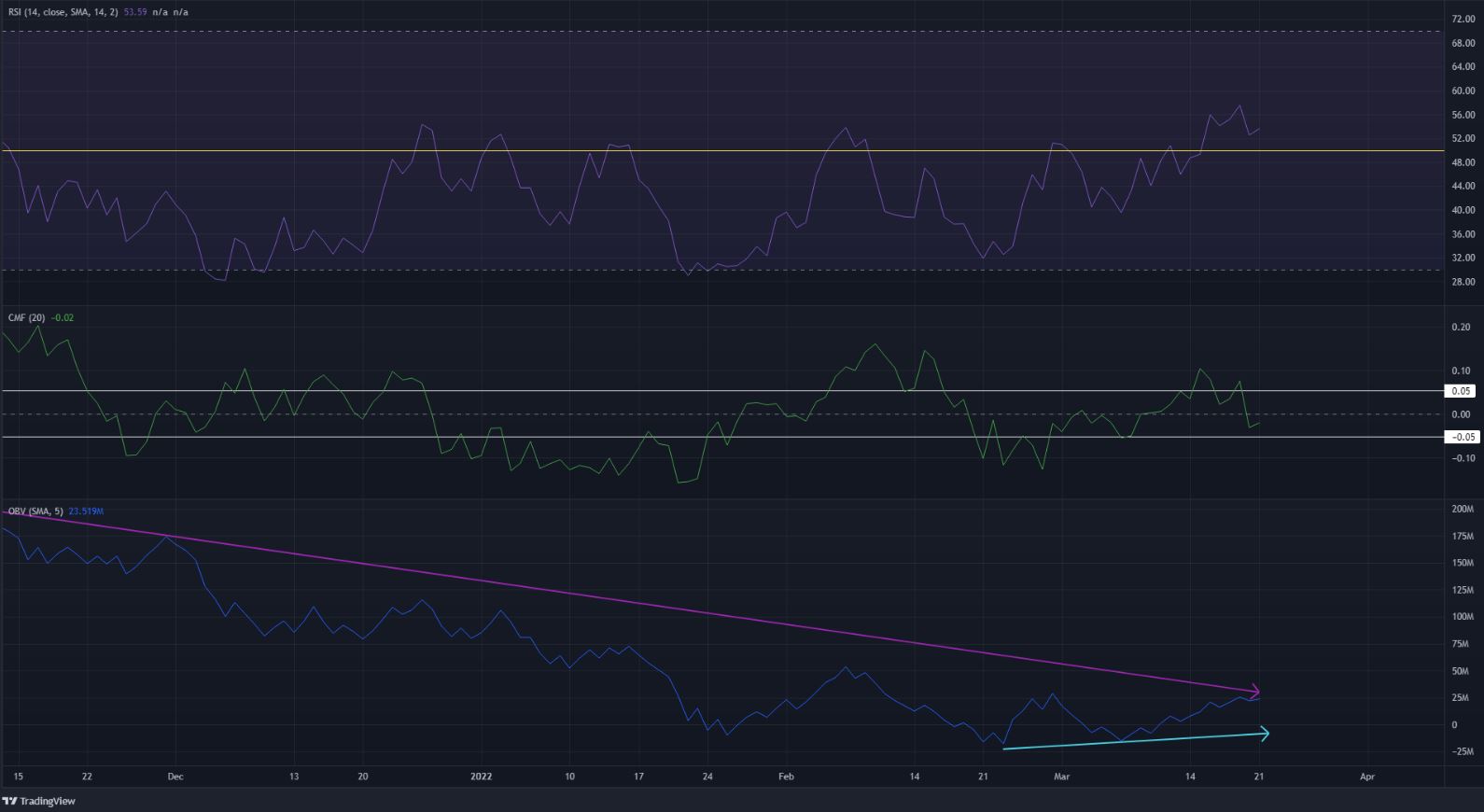
Task: Click the 2022 label on time axis
Action: coord(482,776)
